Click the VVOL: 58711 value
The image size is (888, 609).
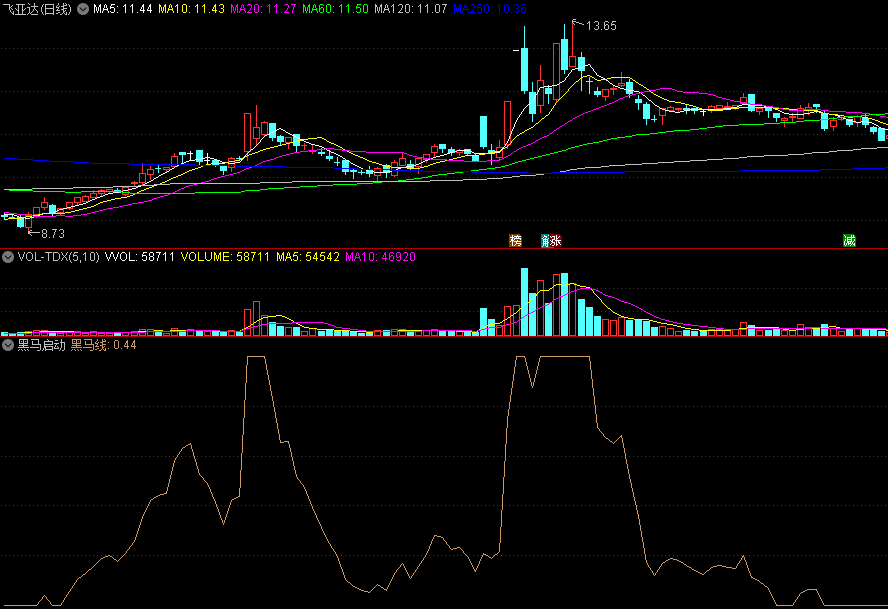tap(140, 257)
